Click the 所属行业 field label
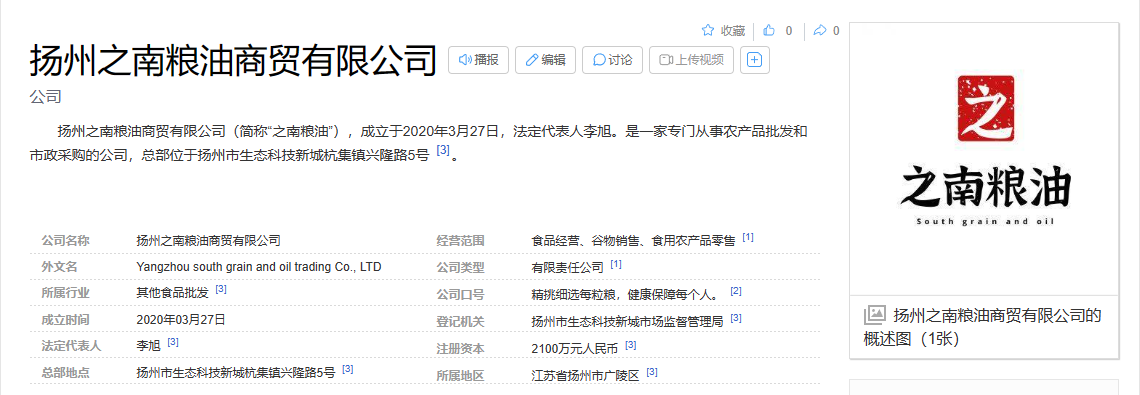The width and height of the screenshot is (1140, 395). coord(65,292)
